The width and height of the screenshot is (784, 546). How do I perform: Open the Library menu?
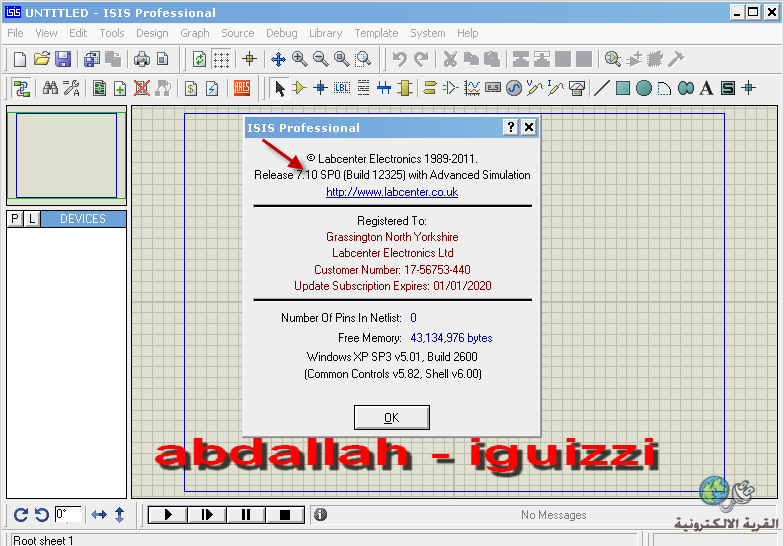(326, 33)
